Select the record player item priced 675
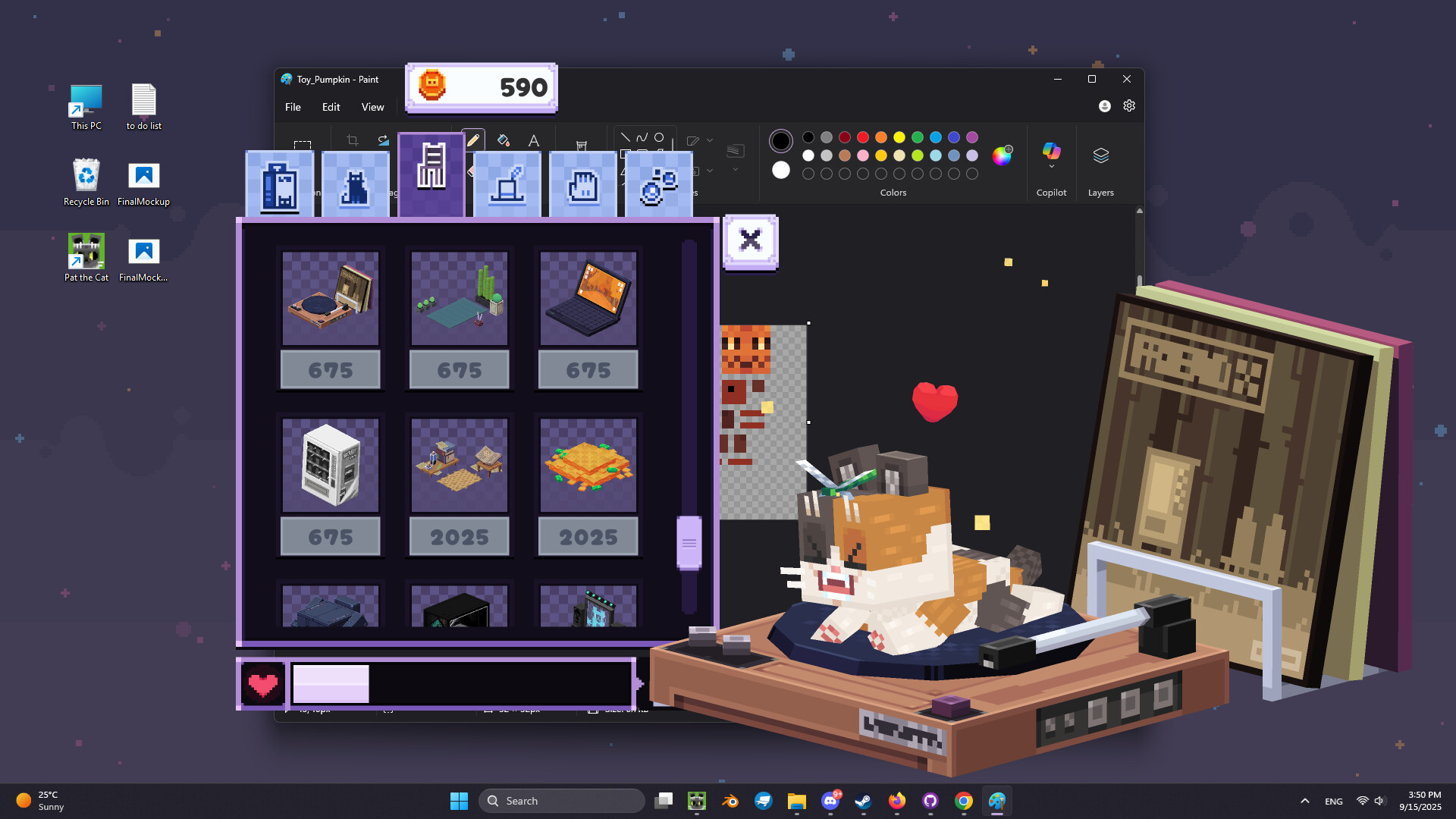The height and width of the screenshot is (819, 1456). pos(330,298)
